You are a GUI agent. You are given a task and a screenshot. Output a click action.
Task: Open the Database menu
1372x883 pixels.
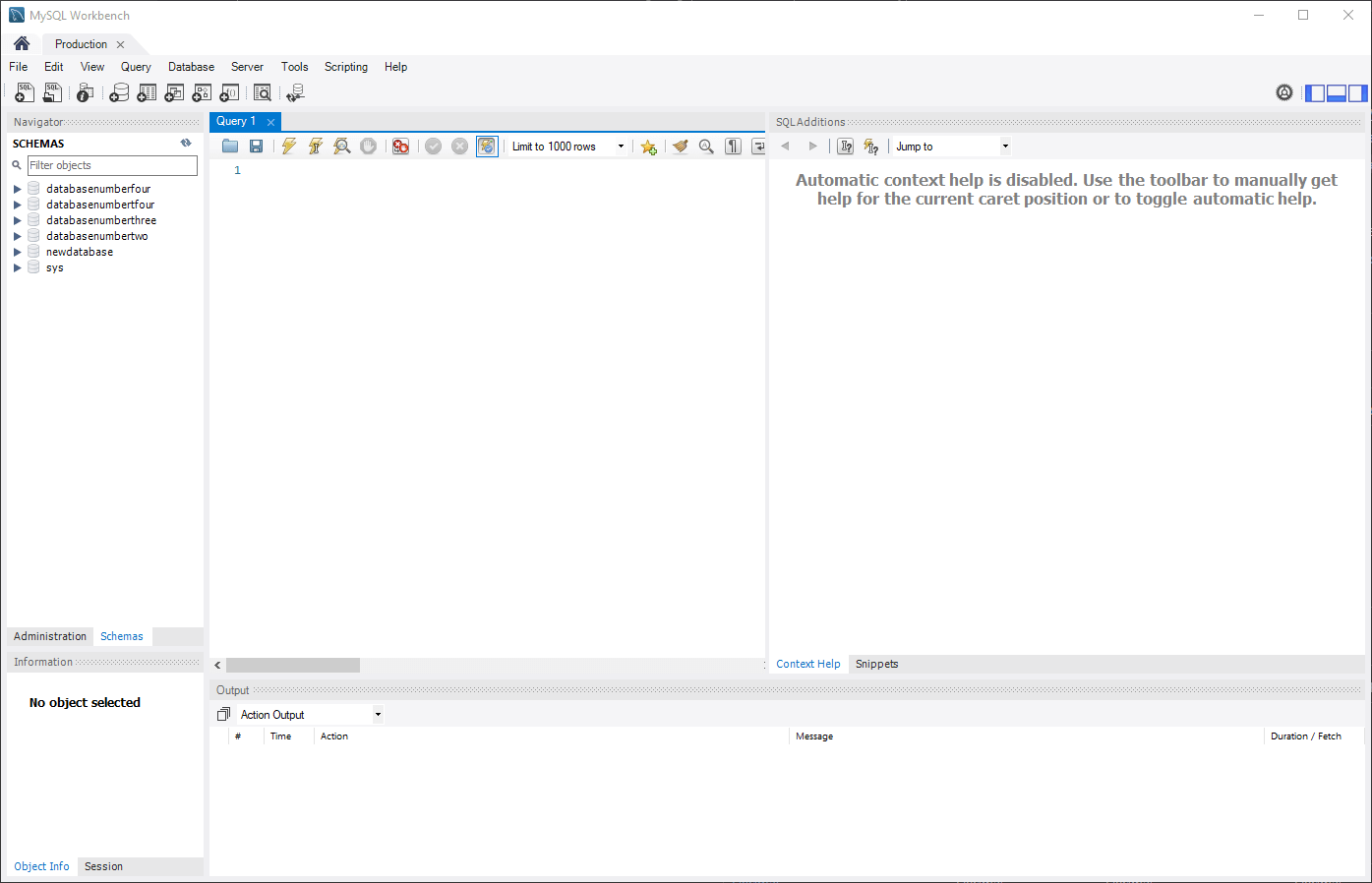click(191, 67)
